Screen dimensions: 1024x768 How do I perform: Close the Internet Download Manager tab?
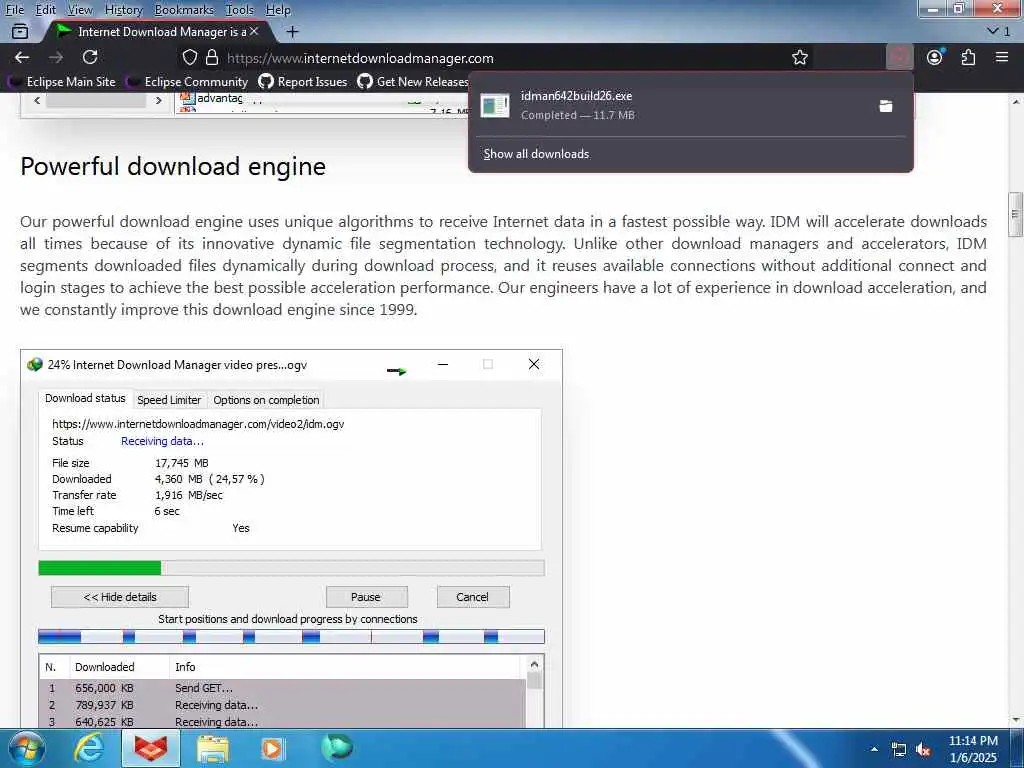click(x=254, y=31)
